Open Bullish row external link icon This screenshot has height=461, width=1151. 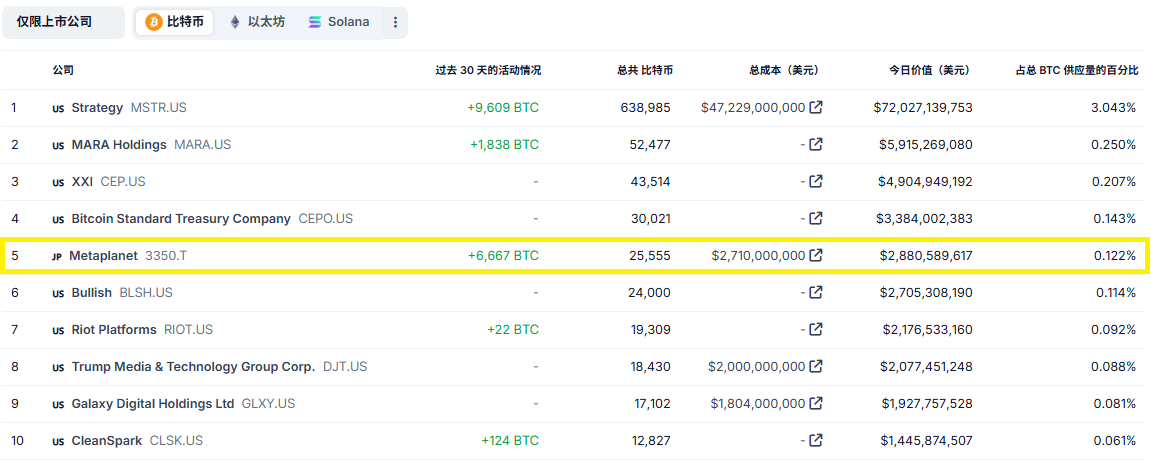816,292
